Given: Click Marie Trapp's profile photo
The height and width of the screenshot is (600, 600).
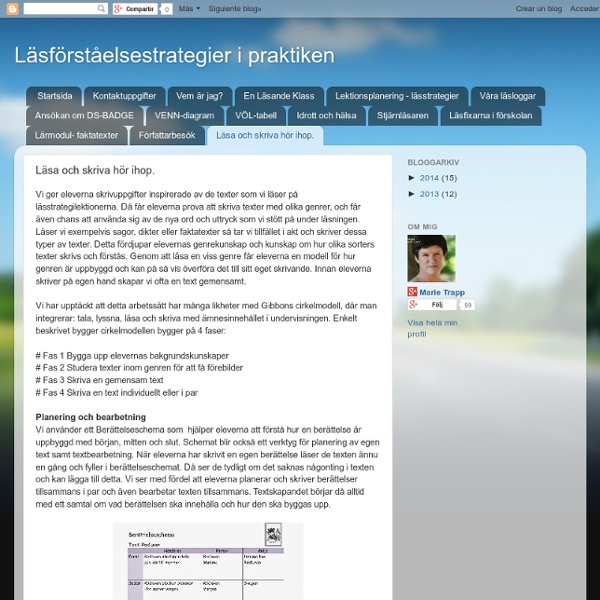Looking at the screenshot, I should click(431, 258).
